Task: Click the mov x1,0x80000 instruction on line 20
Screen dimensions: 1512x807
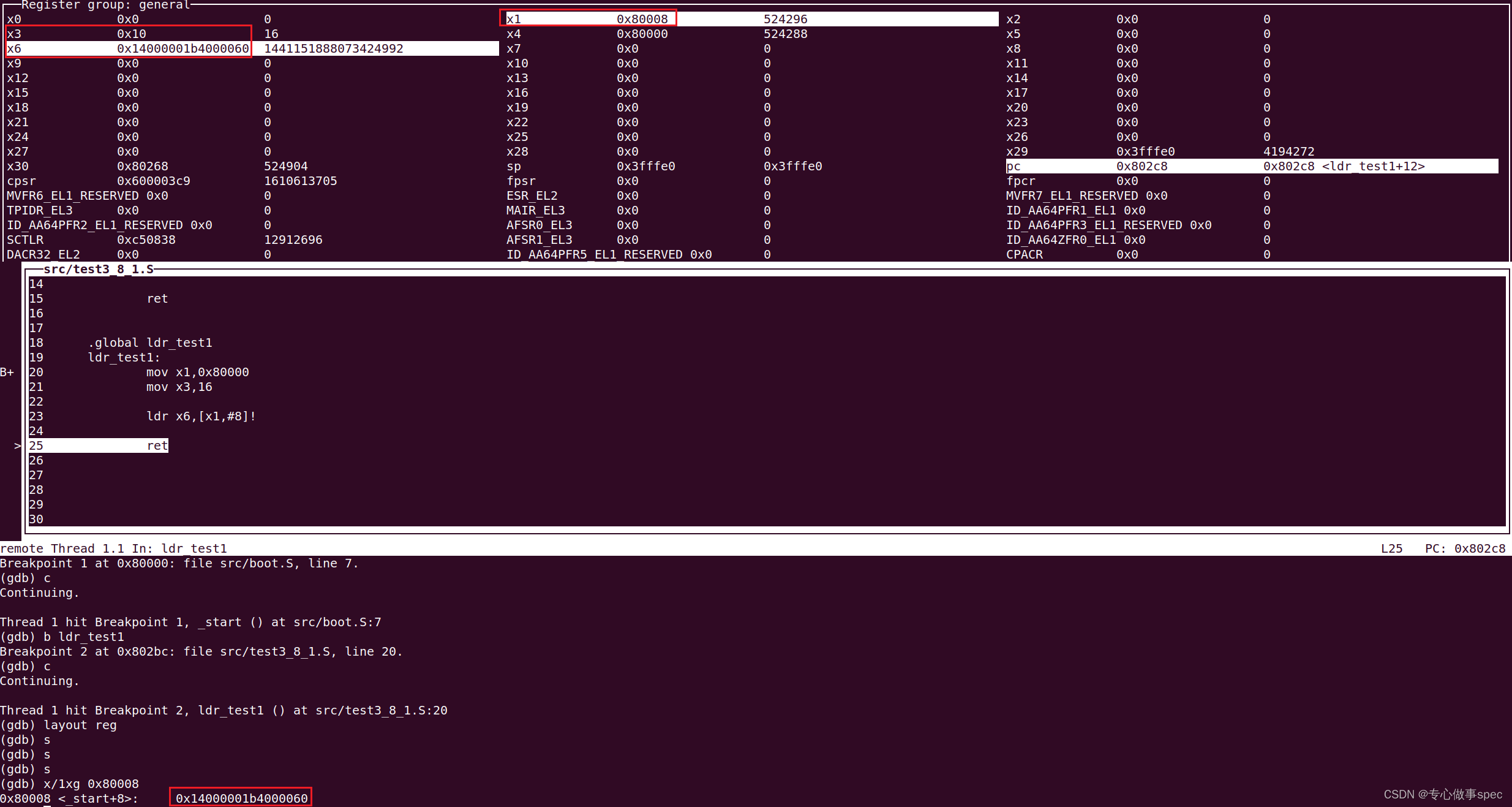Action: coord(197,372)
